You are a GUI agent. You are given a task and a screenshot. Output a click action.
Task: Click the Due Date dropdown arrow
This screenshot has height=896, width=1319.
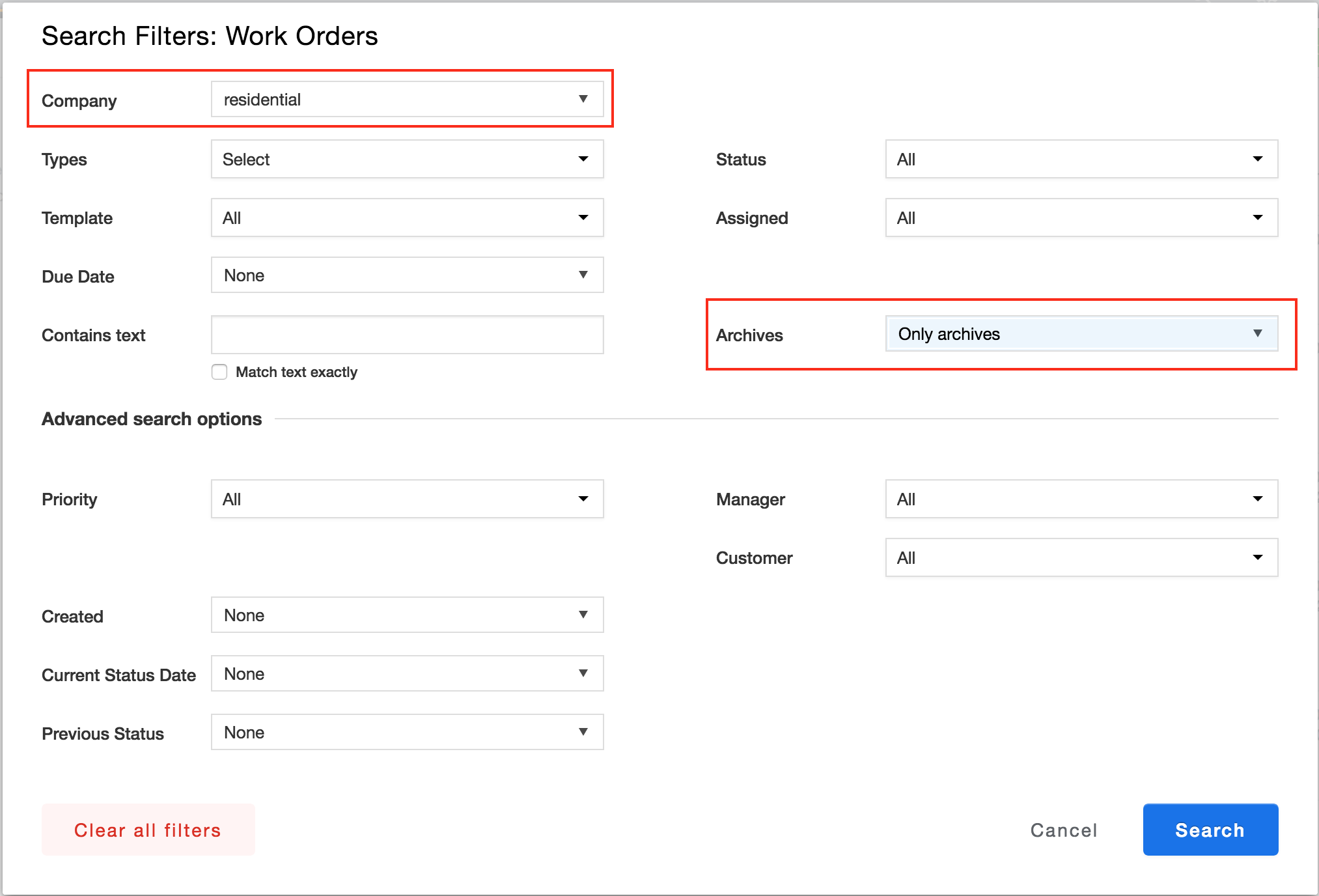(583, 275)
